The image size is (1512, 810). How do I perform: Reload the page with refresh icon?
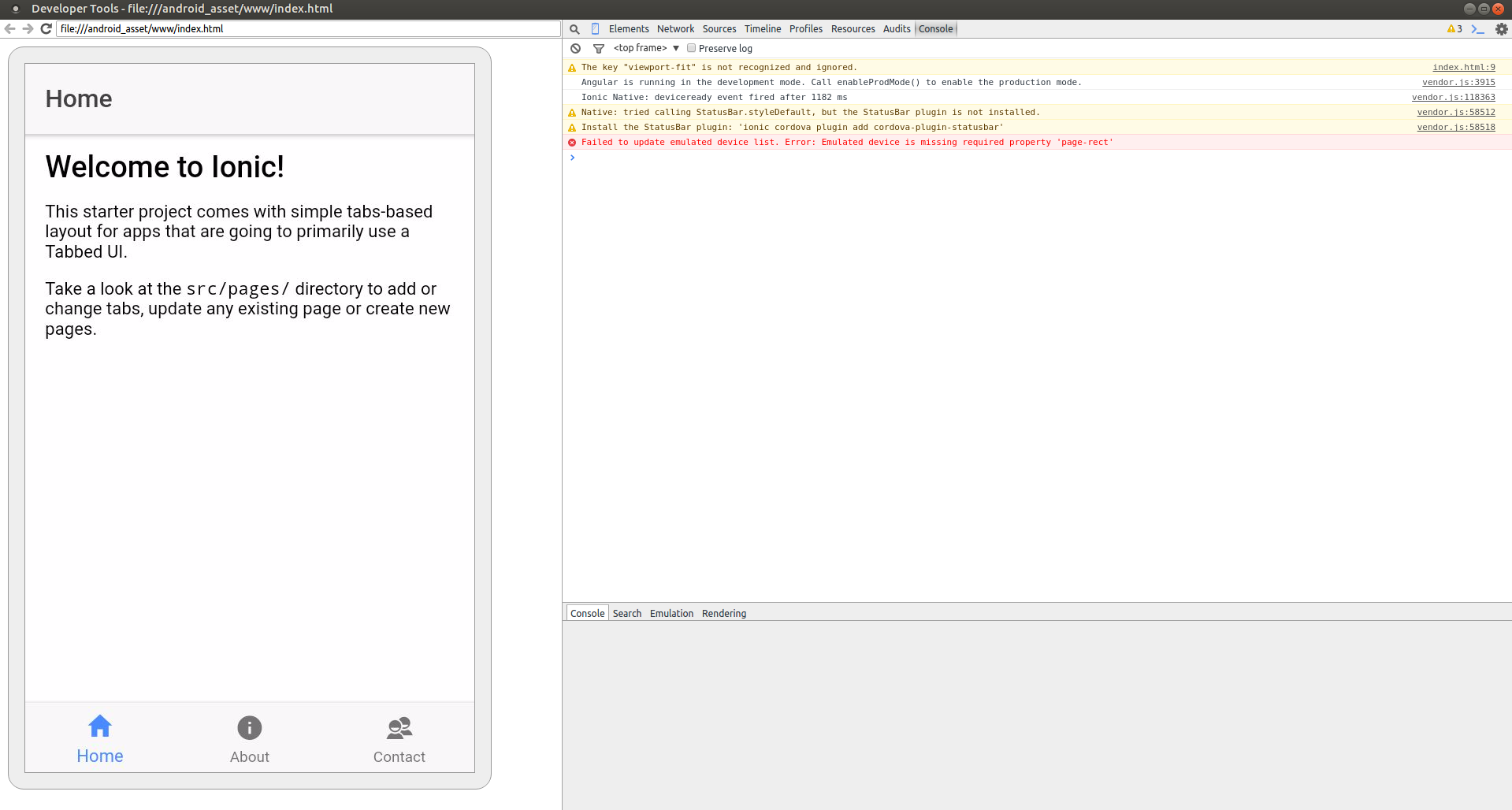tap(46, 28)
